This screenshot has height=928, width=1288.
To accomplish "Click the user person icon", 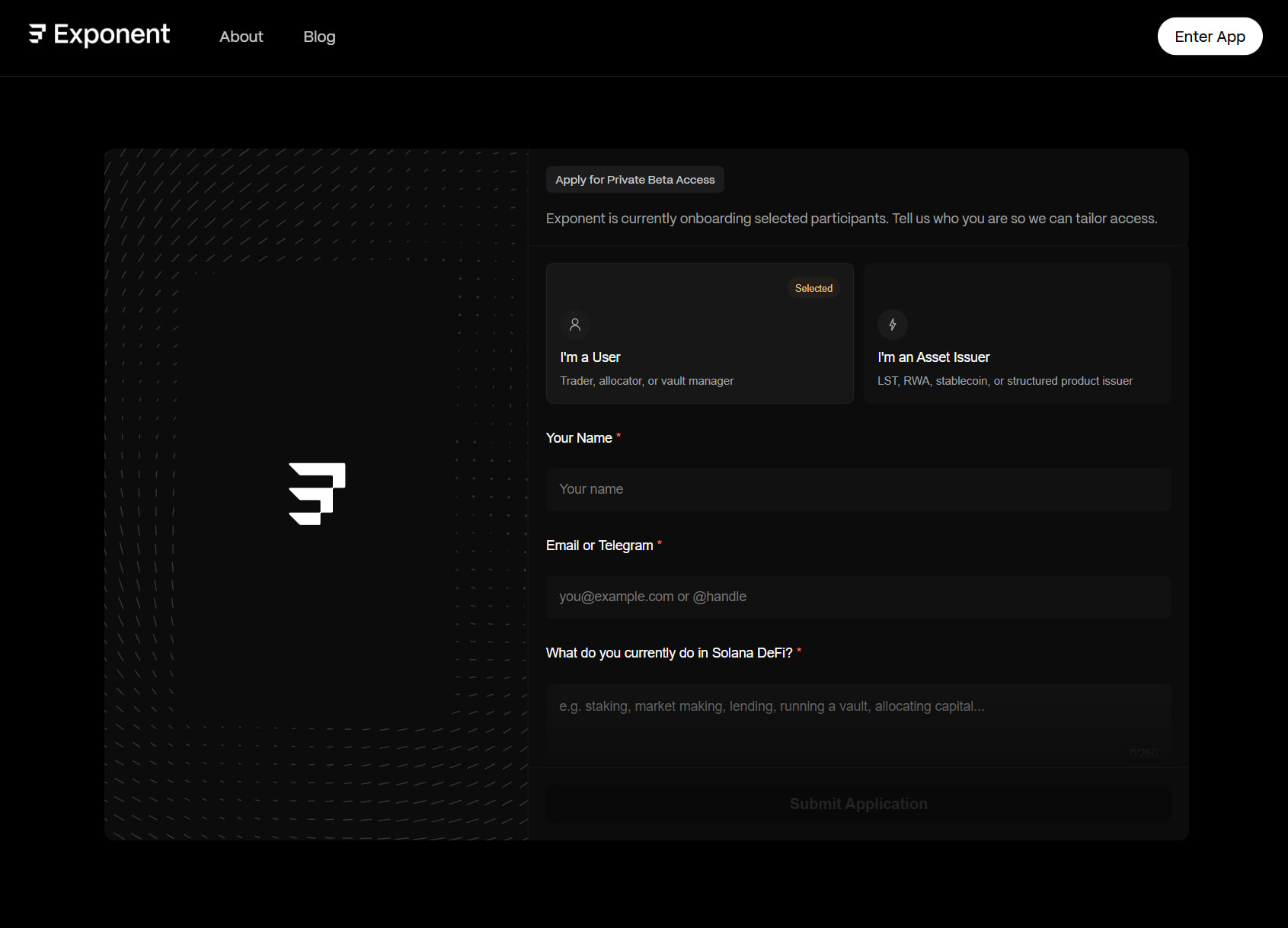I will tap(575, 325).
